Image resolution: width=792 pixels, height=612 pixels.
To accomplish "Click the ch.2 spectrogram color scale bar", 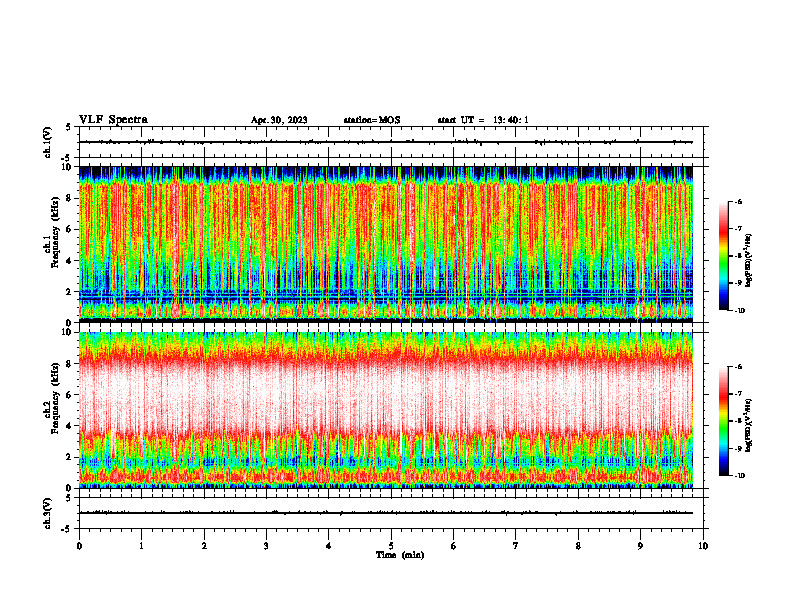I will (723, 421).
